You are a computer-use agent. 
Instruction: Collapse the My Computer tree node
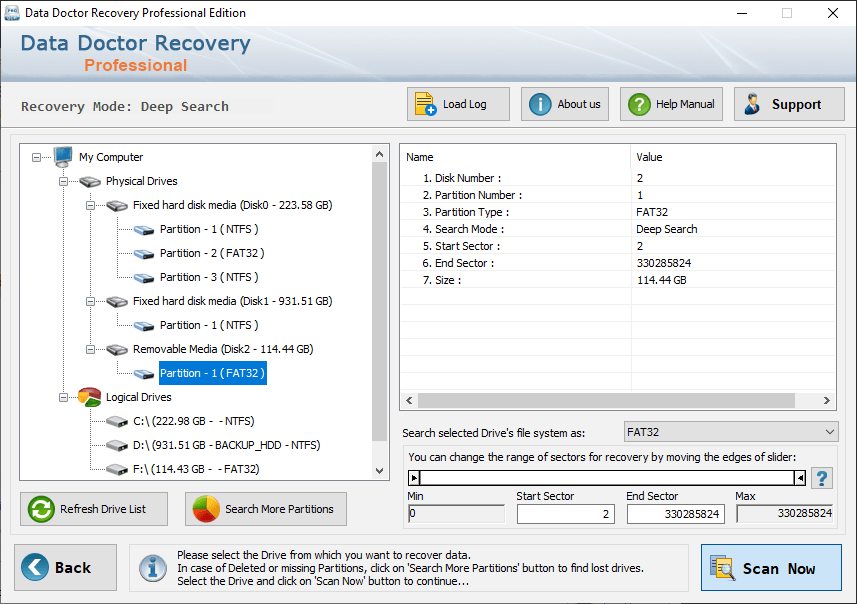pyautogui.click(x=36, y=157)
